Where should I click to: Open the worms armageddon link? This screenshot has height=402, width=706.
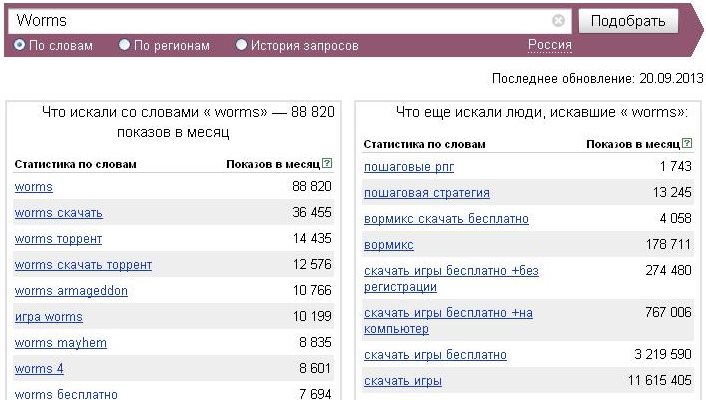coord(71,291)
